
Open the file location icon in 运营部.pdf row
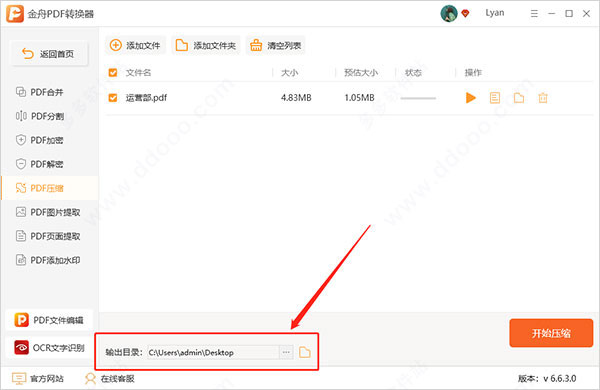(x=519, y=98)
